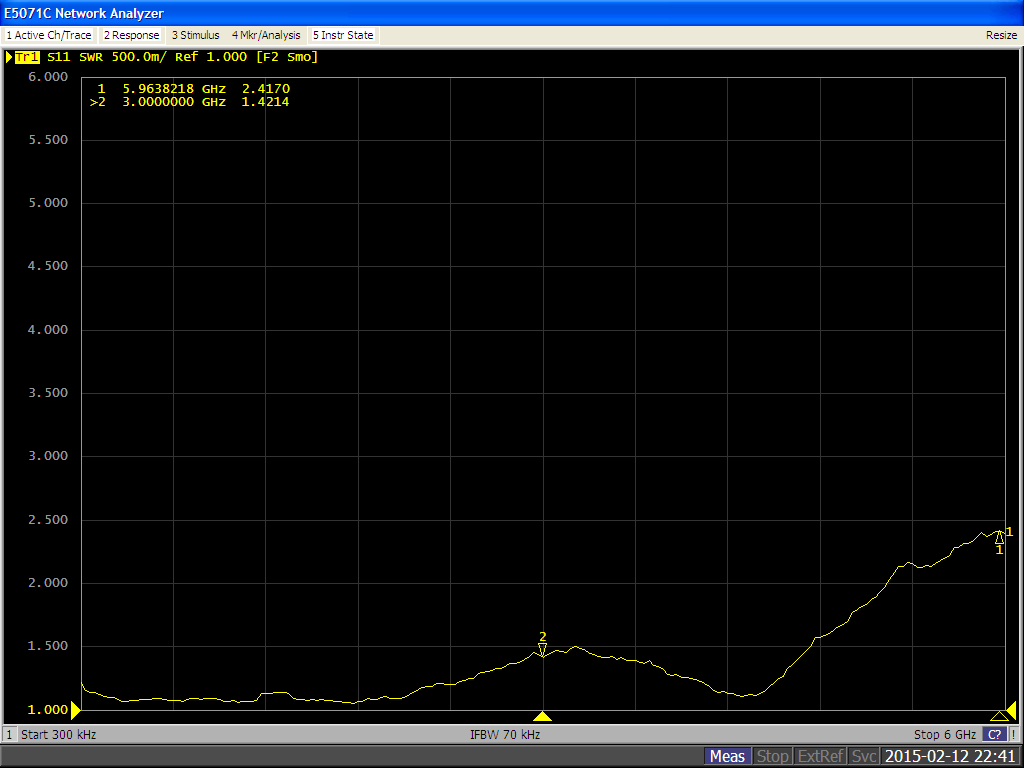Click the marker 1 position indicator on bottom axis
This screenshot has width=1024, height=768.
(999, 716)
